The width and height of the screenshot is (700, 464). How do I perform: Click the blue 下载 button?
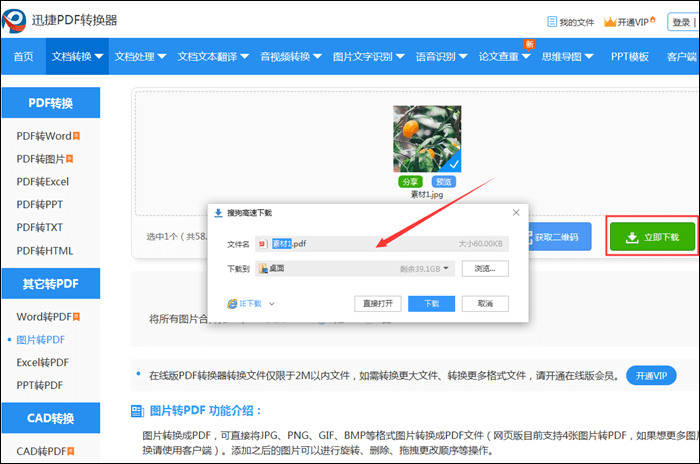point(431,304)
